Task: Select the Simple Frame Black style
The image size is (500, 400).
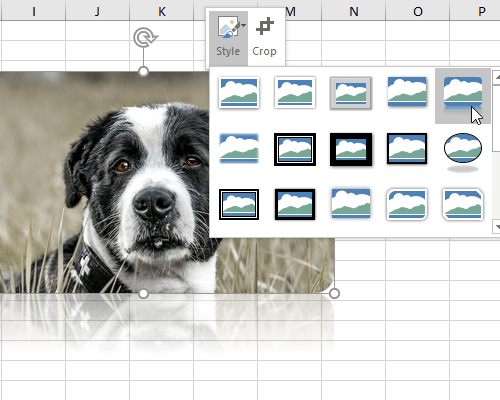Action: tap(407, 148)
